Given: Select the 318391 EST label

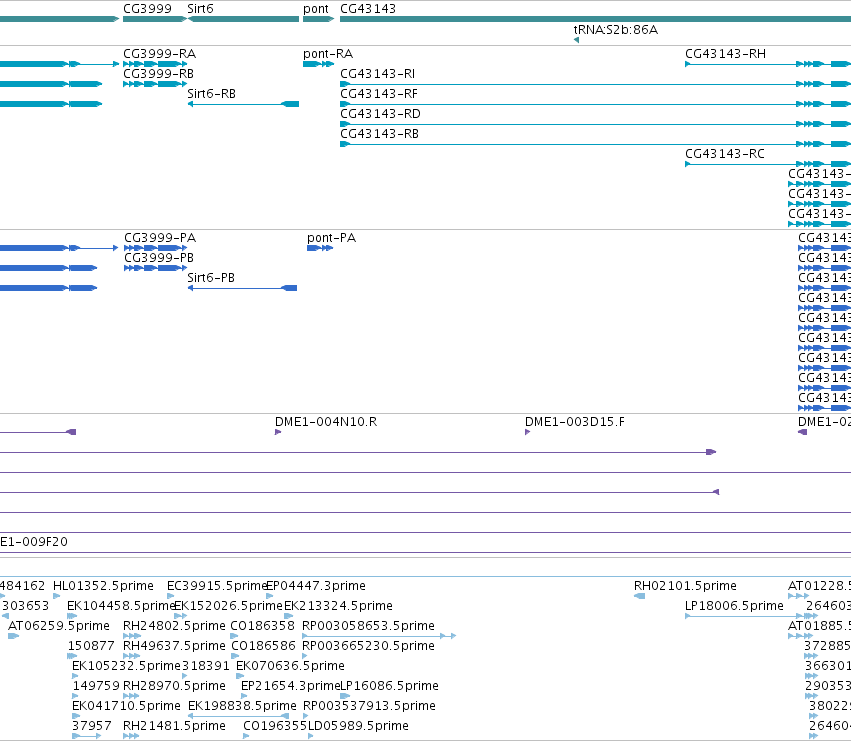Looking at the screenshot, I should pyautogui.click(x=206, y=666).
